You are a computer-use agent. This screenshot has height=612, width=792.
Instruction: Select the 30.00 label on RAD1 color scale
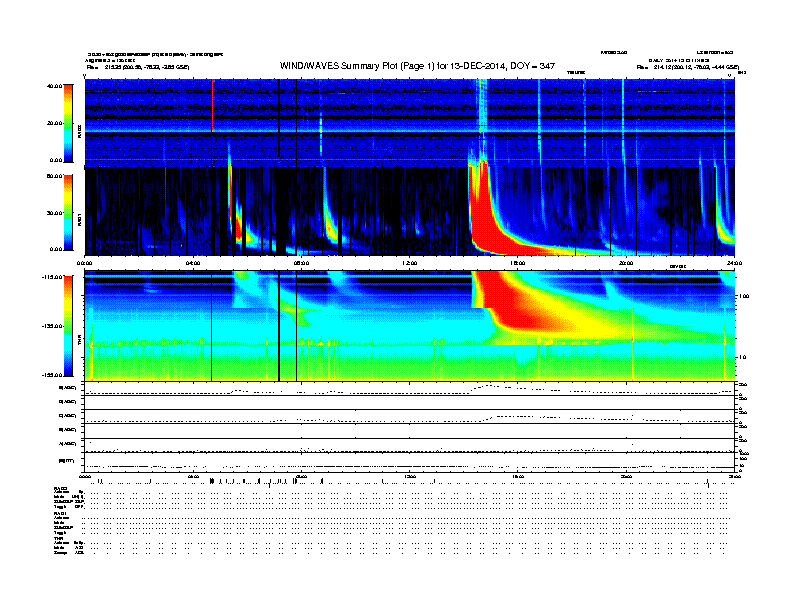(54, 213)
